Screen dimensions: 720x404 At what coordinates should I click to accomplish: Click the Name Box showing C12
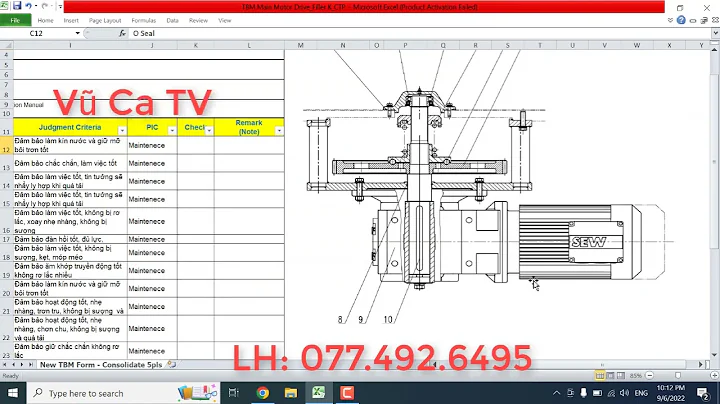coord(37,33)
